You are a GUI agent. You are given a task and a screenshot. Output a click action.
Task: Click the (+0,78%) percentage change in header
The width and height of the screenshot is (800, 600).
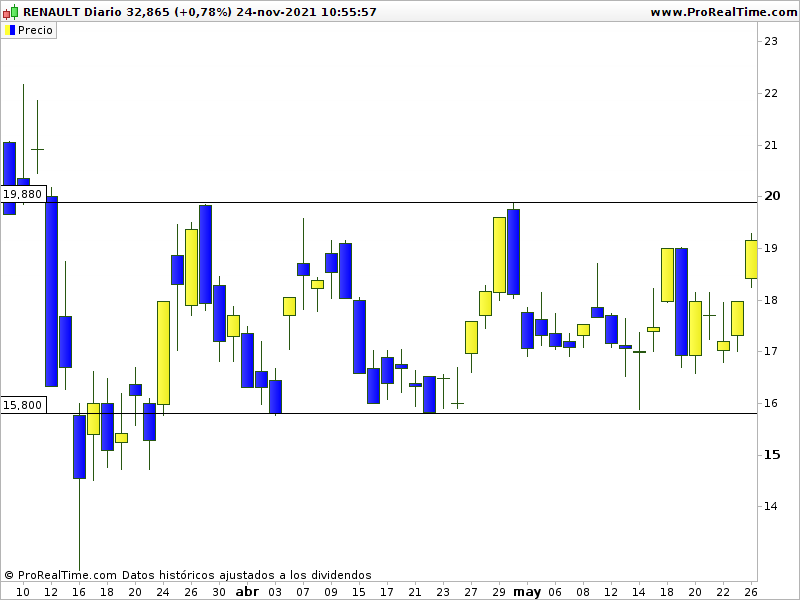pyautogui.click(x=202, y=12)
